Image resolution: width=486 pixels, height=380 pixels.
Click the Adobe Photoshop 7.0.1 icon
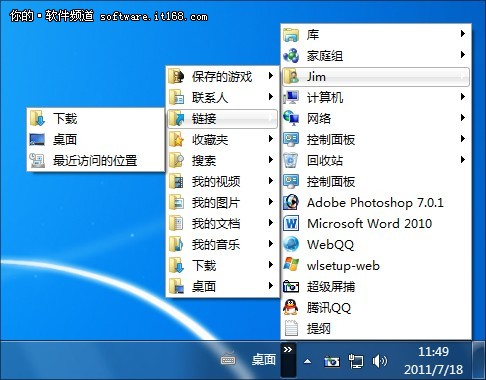(291, 202)
